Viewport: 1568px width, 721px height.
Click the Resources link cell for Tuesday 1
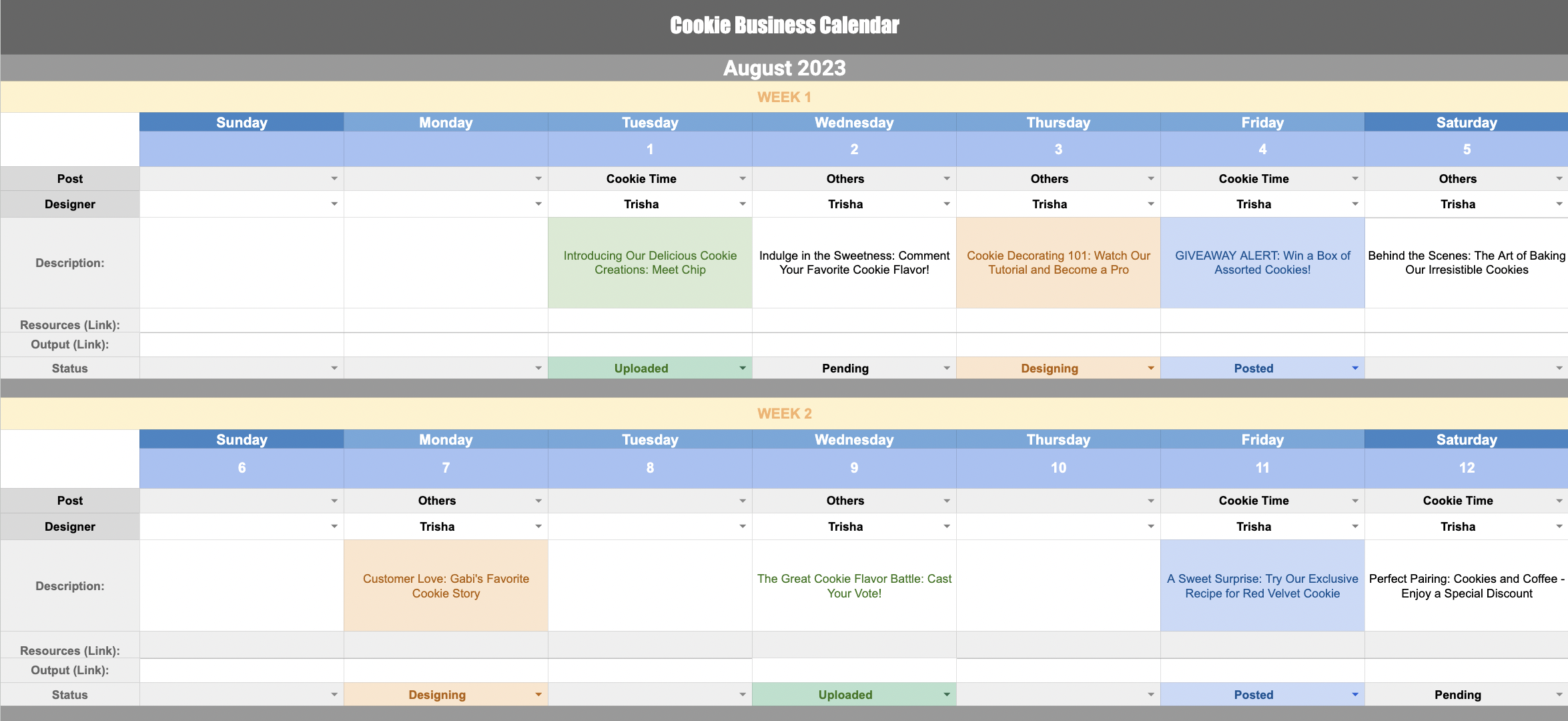tap(650, 321)
